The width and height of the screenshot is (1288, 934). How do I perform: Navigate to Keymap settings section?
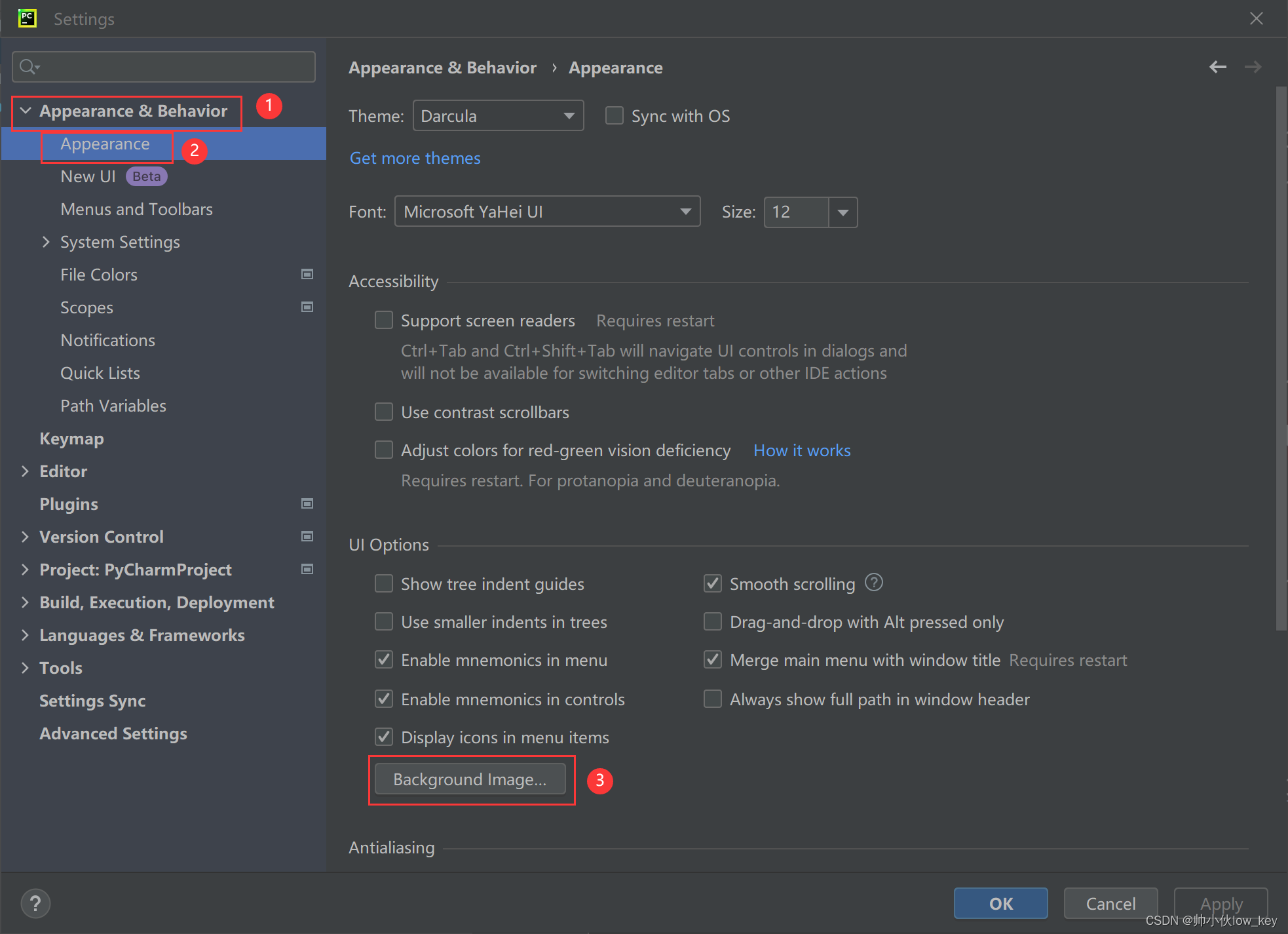(x=70, y=438)
